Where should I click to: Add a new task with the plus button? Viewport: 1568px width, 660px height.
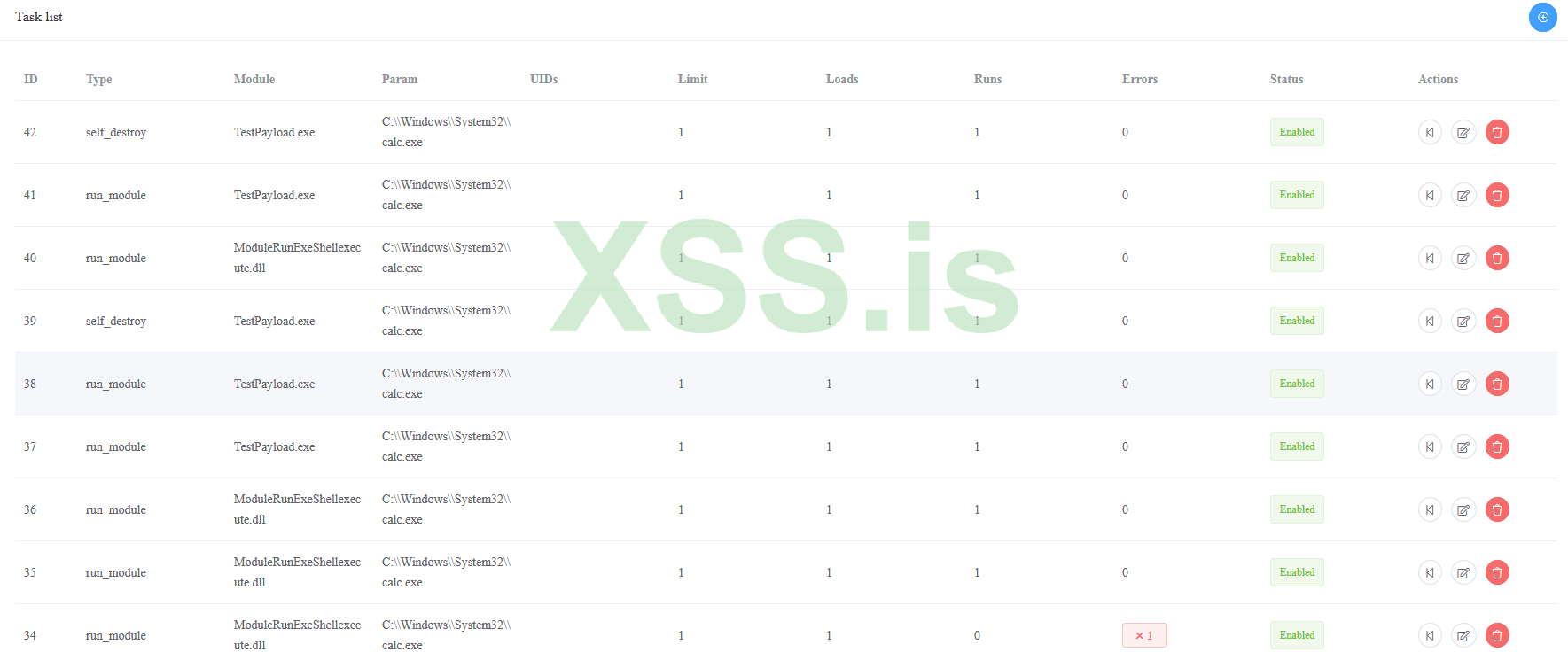(x=1542, y=17)
